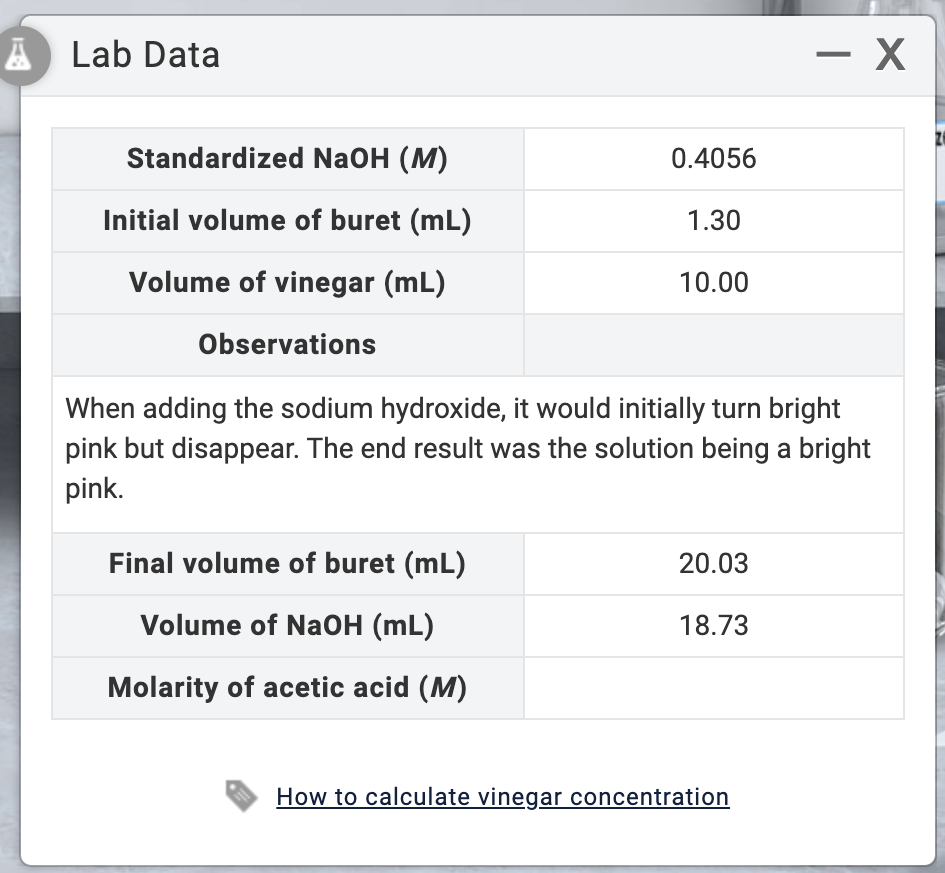
Task: Click the Lab Data window title
Action: (145, 55)
